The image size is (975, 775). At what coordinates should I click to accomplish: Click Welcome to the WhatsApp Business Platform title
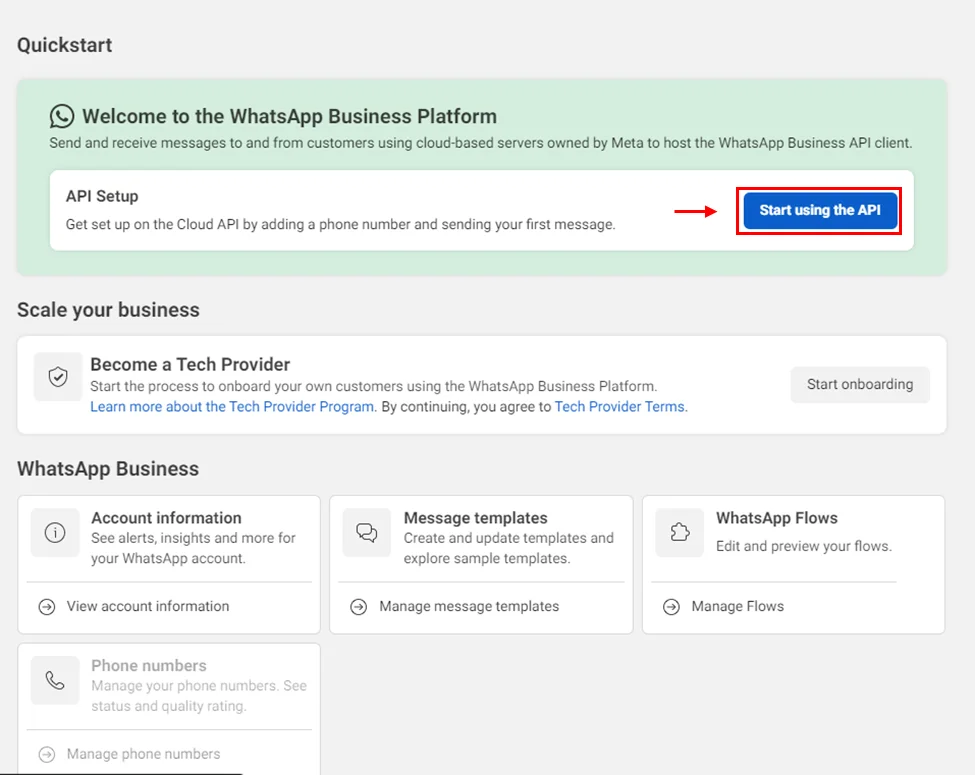pyautogui.click(x=290, y=116)
